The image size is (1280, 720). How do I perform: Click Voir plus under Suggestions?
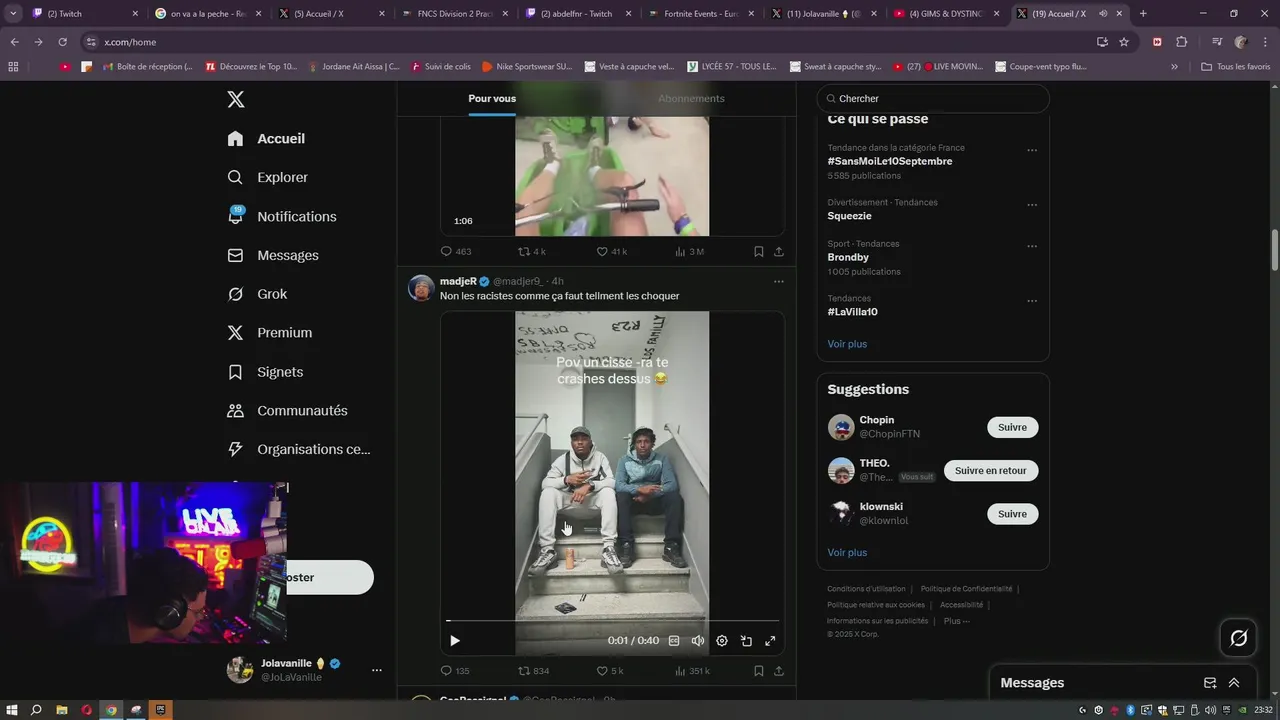(x=847, y=552)
